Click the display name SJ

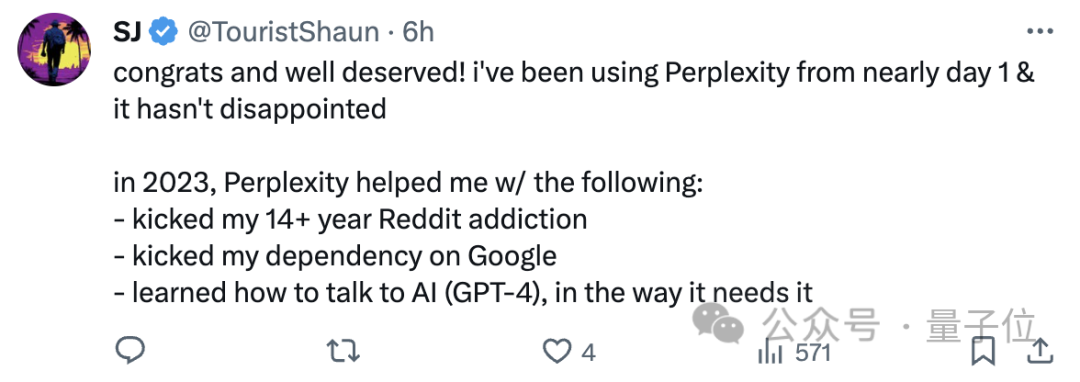[x=127, y=32]
